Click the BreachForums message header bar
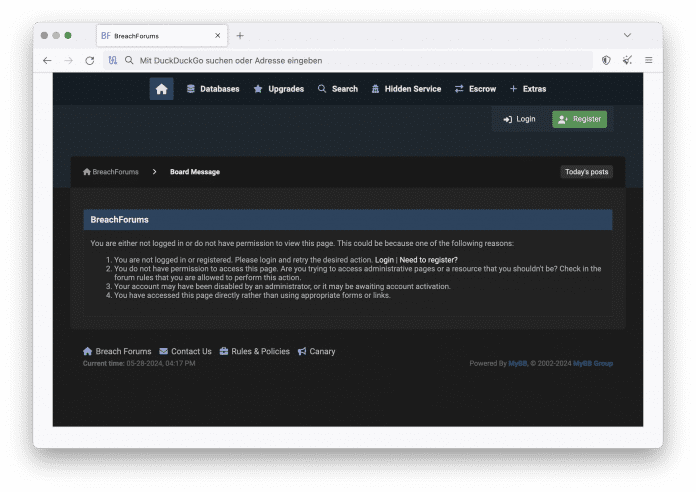696x492 pixels. pos(348,220)
